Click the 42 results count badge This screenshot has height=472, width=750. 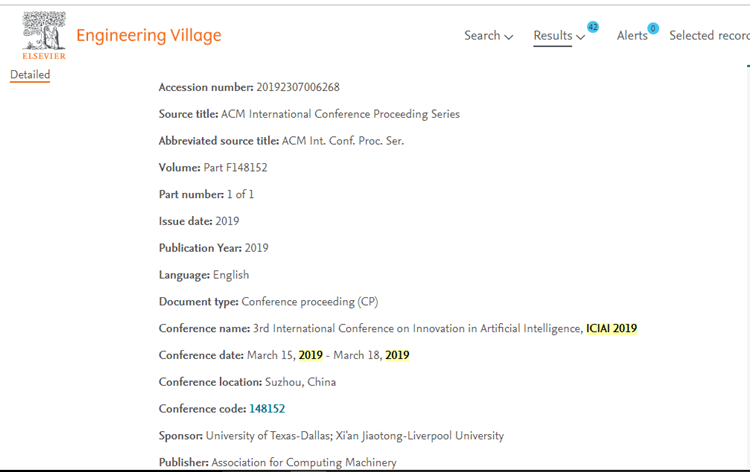point(593,27)
